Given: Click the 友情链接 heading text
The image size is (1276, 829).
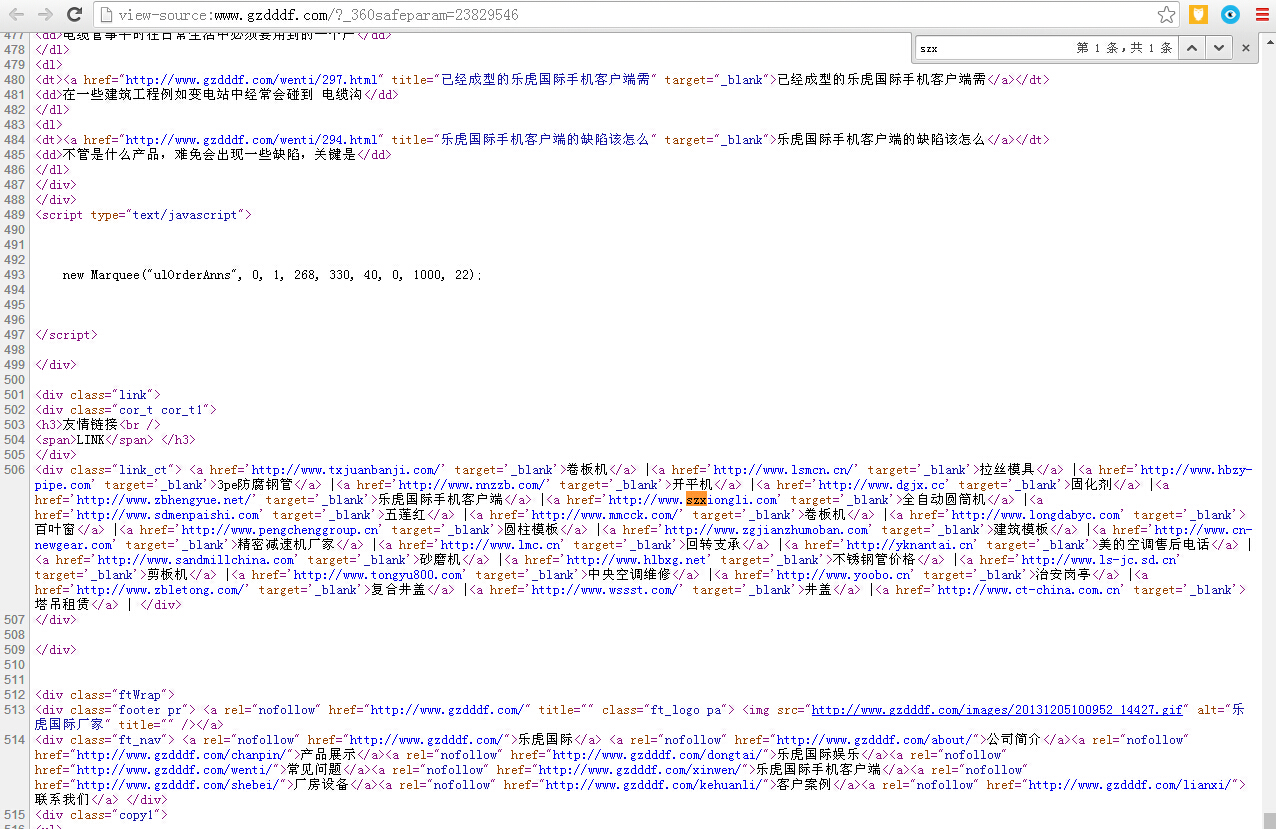Looking at the screenshot, I should click(x=90, y=425).
